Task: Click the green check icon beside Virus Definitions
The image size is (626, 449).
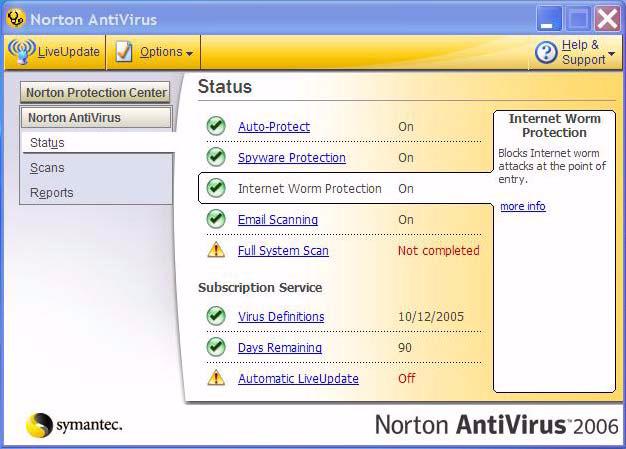Action: coord(216,316)
